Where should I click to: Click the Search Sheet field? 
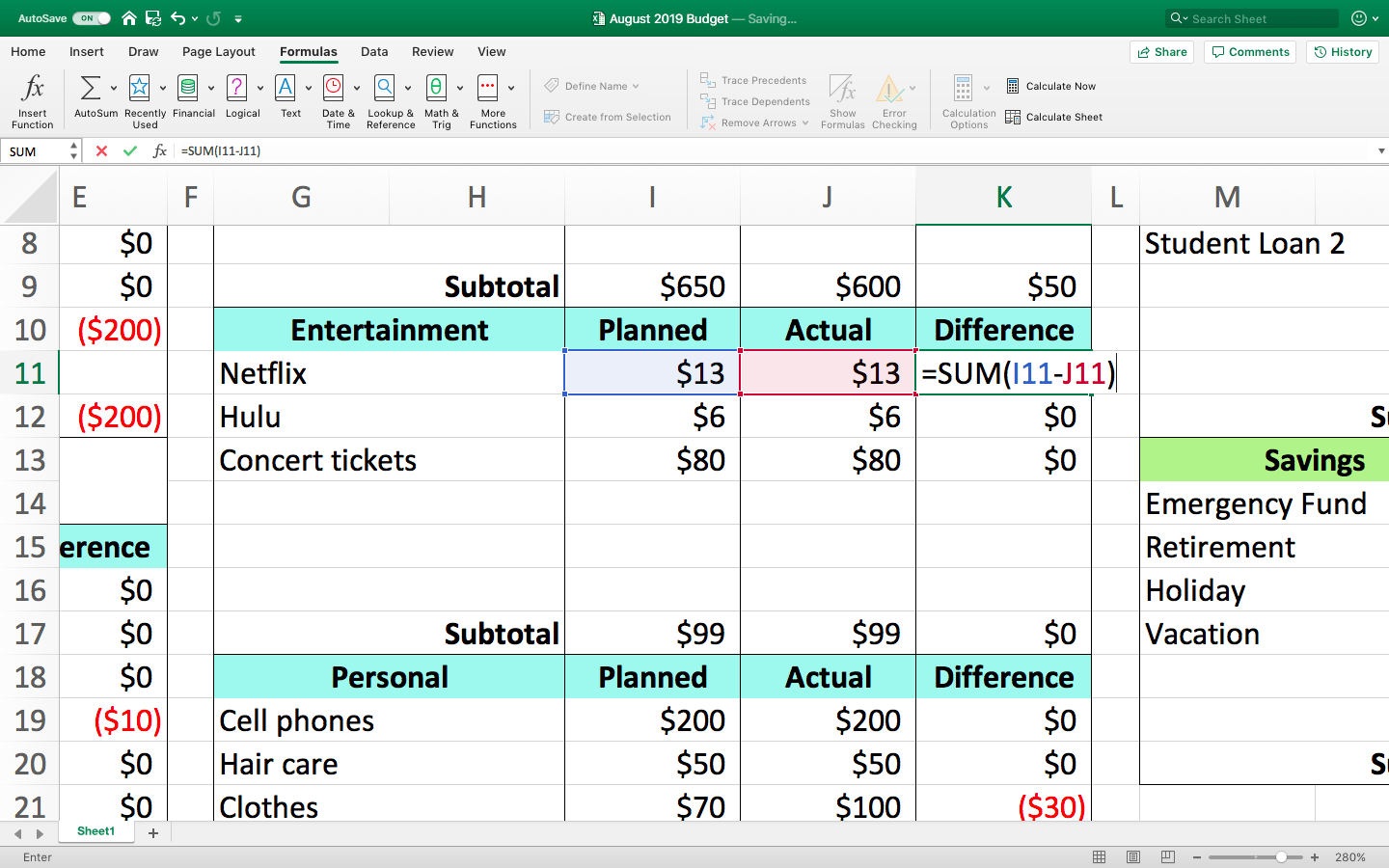[1252, 18]
